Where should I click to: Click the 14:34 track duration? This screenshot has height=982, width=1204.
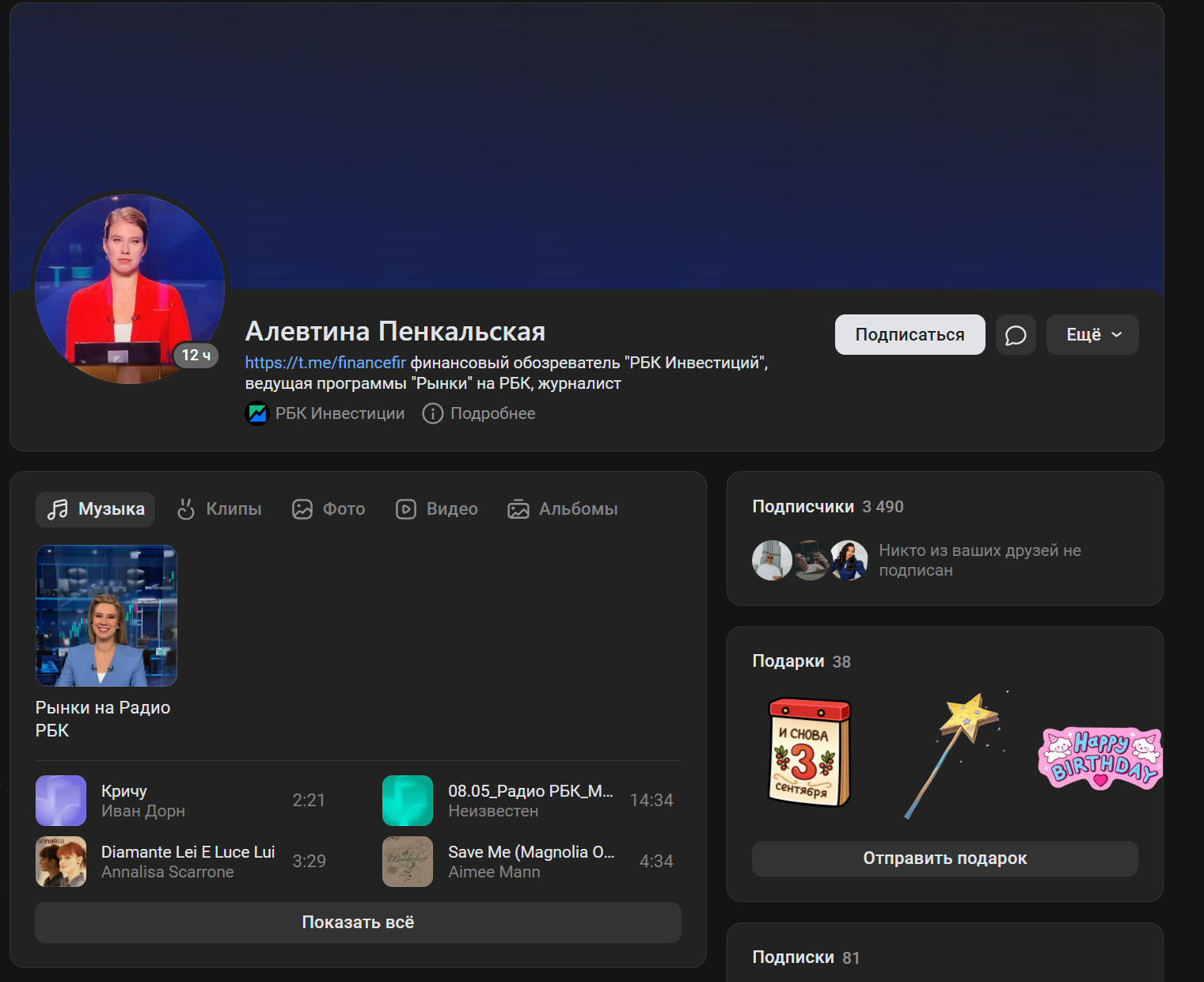(x=651, y=801)
